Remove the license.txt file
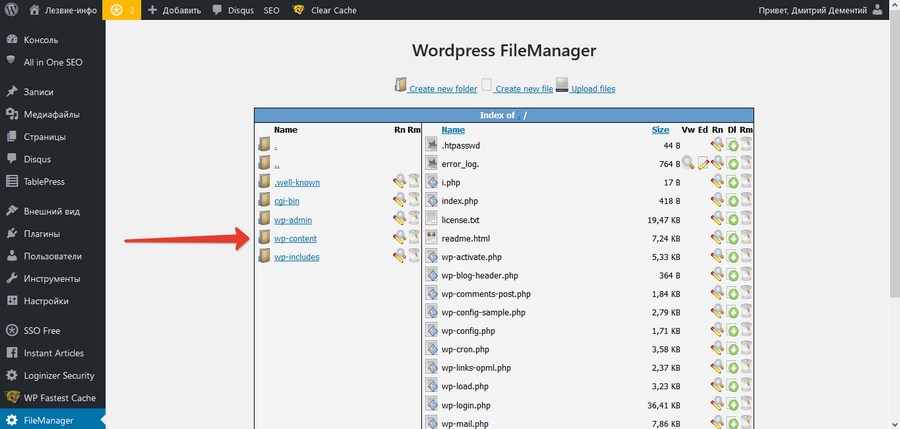Screen dimensions: 900x429 point(746,220)
